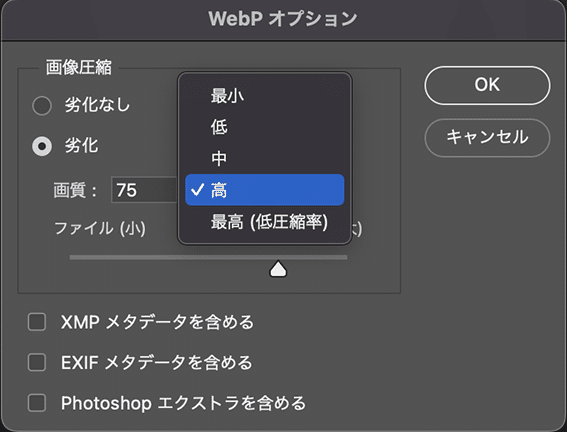Choose 最高 (低圧縮率) preset

point(265,222)
